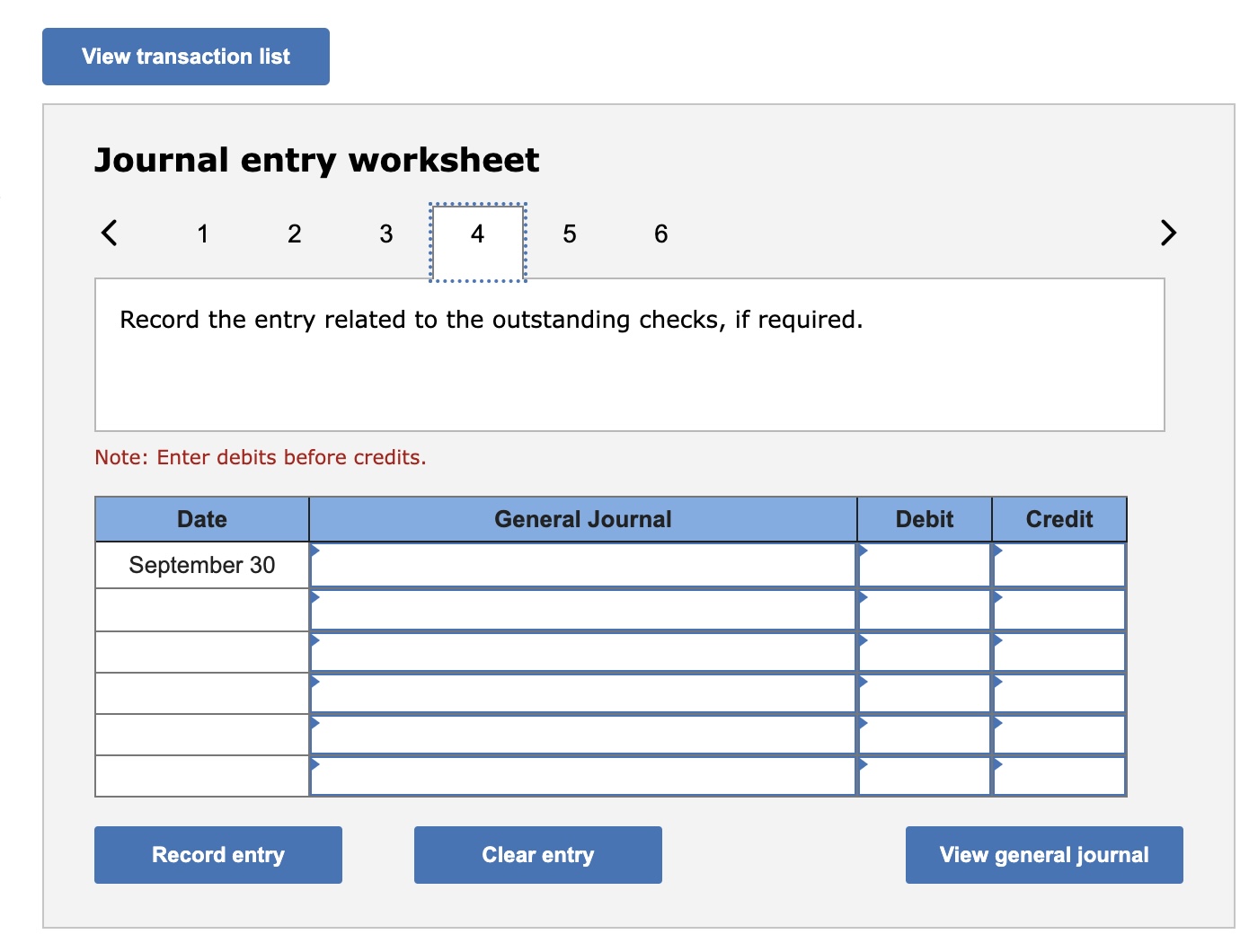Select the last row Credit cell
Screen dimensions: 1249x952
1059,776
